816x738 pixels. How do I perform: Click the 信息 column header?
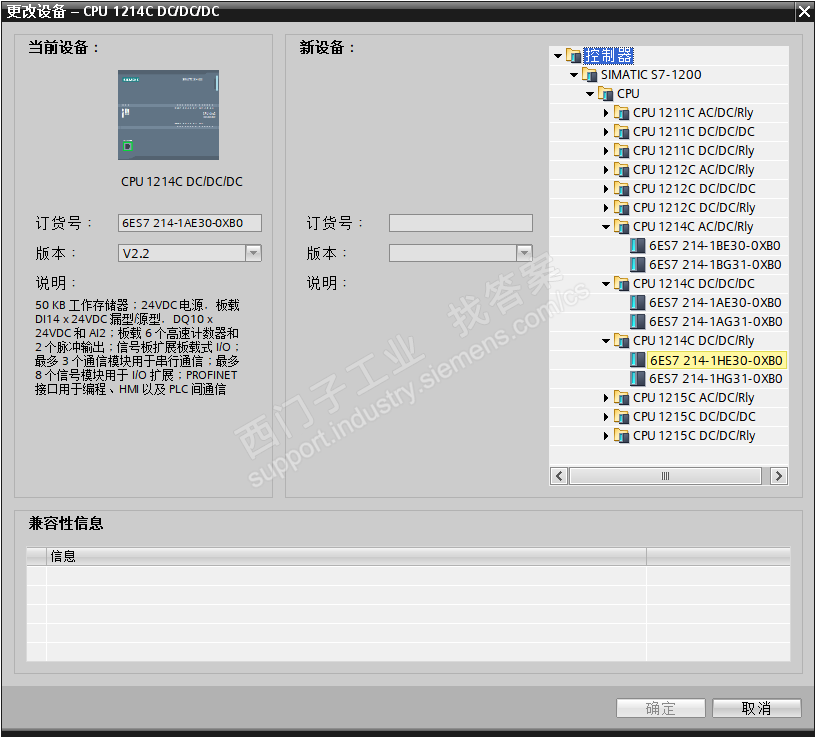346,556
